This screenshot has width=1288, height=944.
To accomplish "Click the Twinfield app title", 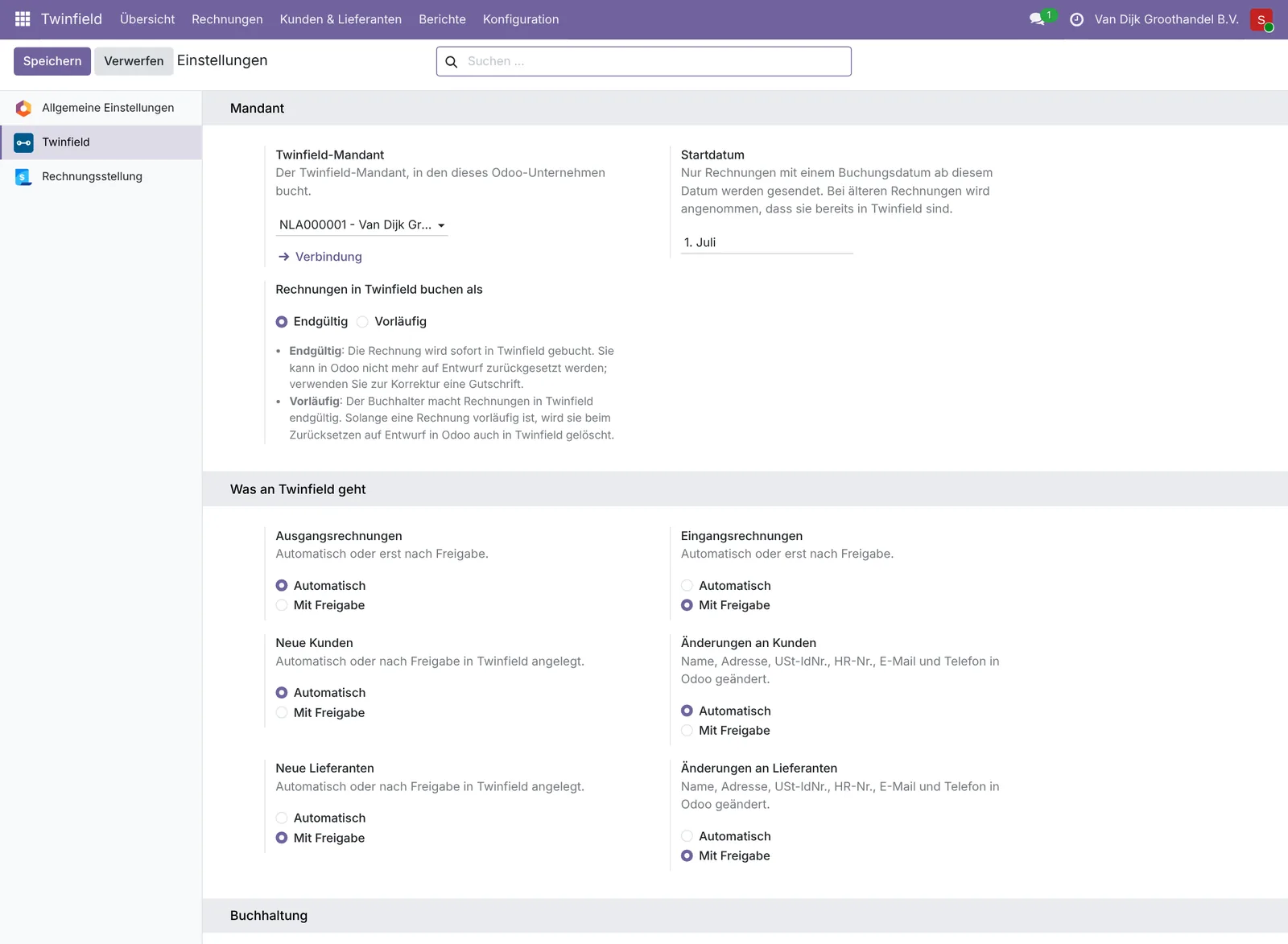I will click(x=72, y=19).
